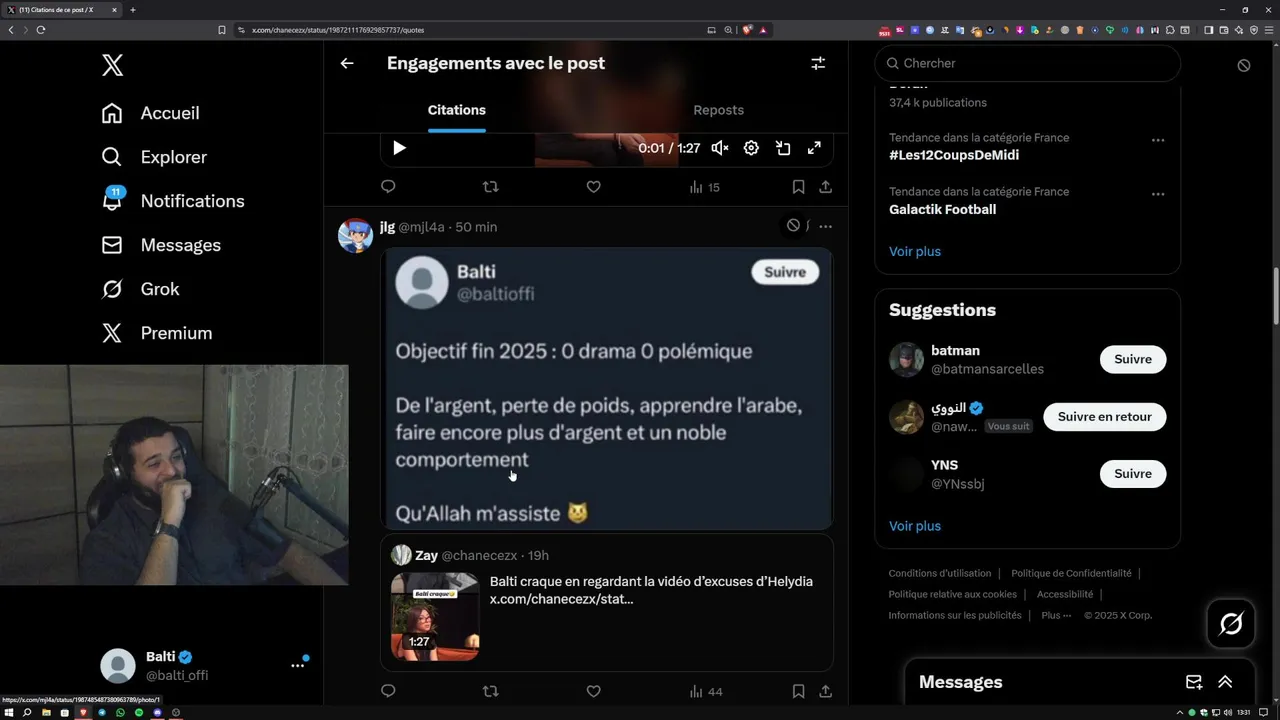The width and height of the screenshot is (1280, 720).
Task: Open Grok from the left sidebar
Action: tap(140, 289)
